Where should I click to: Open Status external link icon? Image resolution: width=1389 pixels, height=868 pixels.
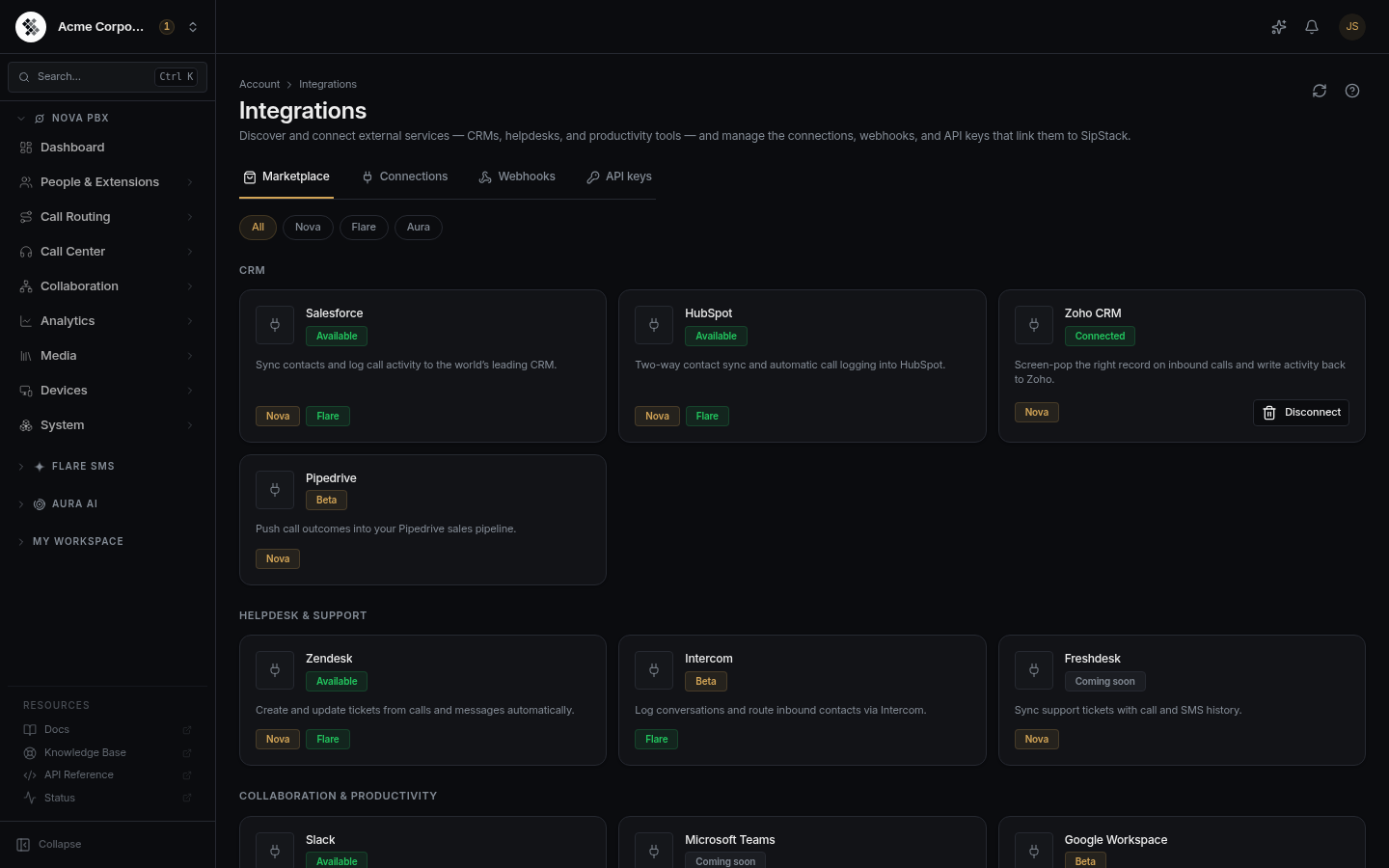[x=187, y=799]
